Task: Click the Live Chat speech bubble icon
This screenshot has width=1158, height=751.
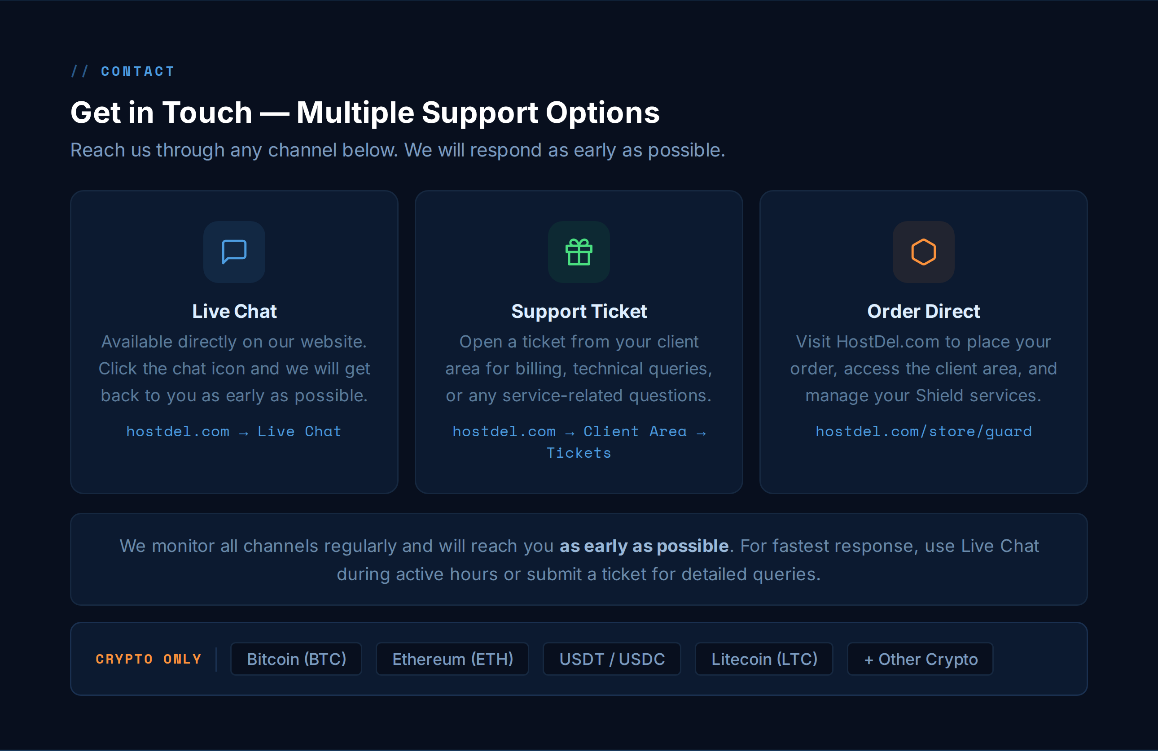Action: tap(234, 252)
